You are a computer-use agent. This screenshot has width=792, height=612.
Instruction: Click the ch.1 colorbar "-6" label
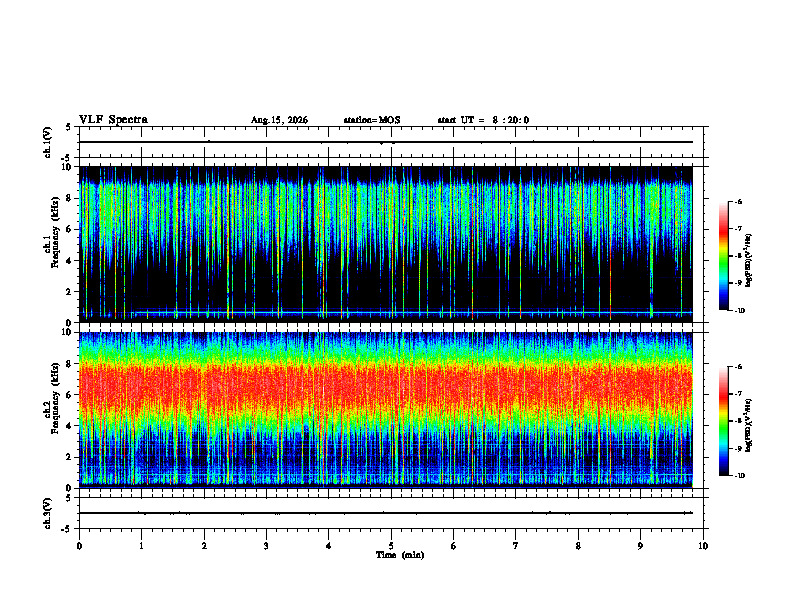[x=739, y=201]
